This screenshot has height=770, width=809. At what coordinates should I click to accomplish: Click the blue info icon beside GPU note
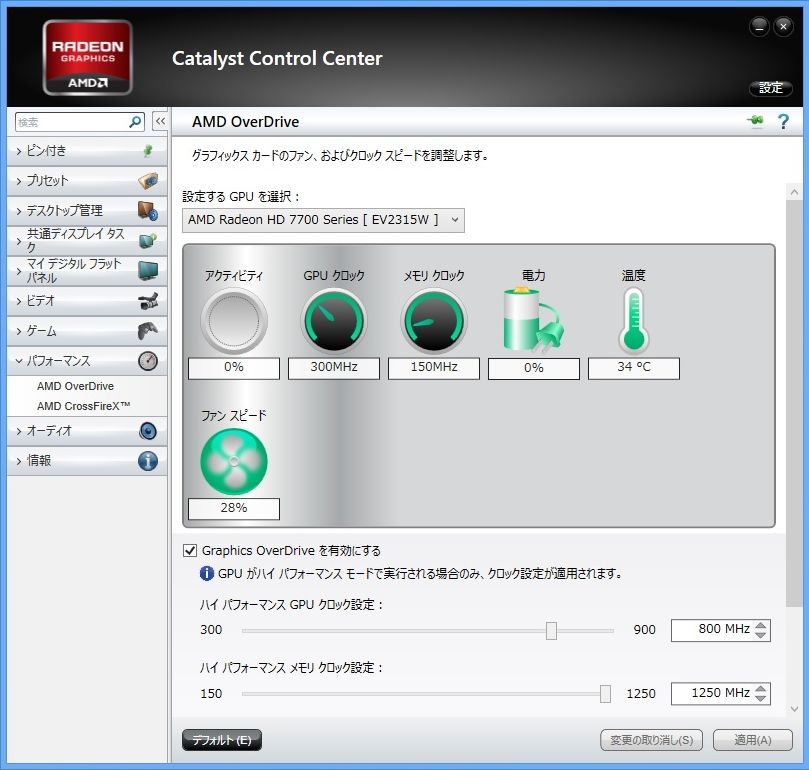(x=206, y=573)
